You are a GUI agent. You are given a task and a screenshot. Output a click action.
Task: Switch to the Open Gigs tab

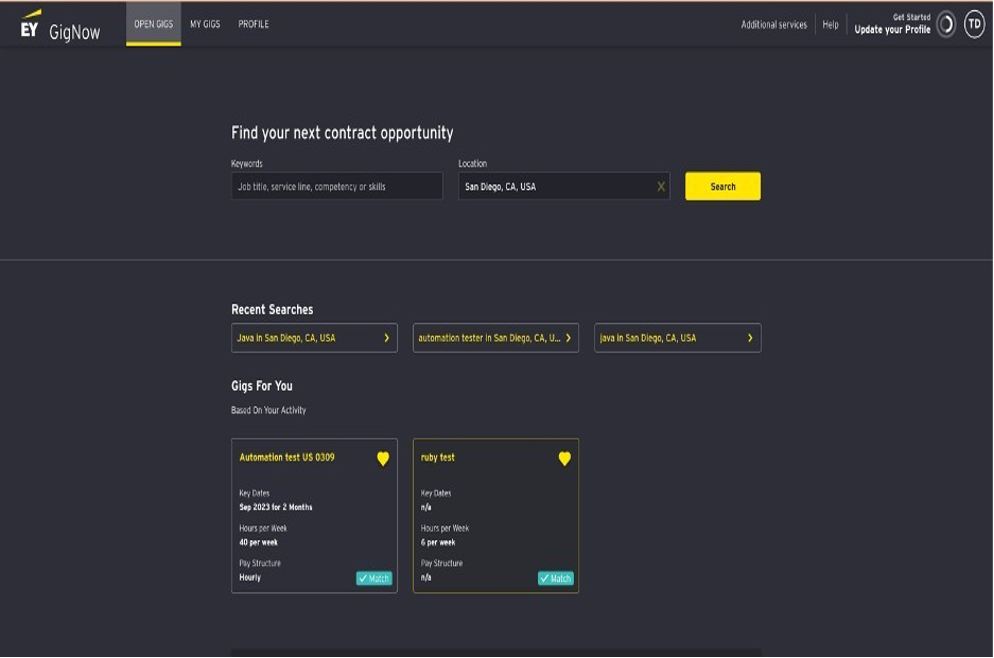coord(153,24)
